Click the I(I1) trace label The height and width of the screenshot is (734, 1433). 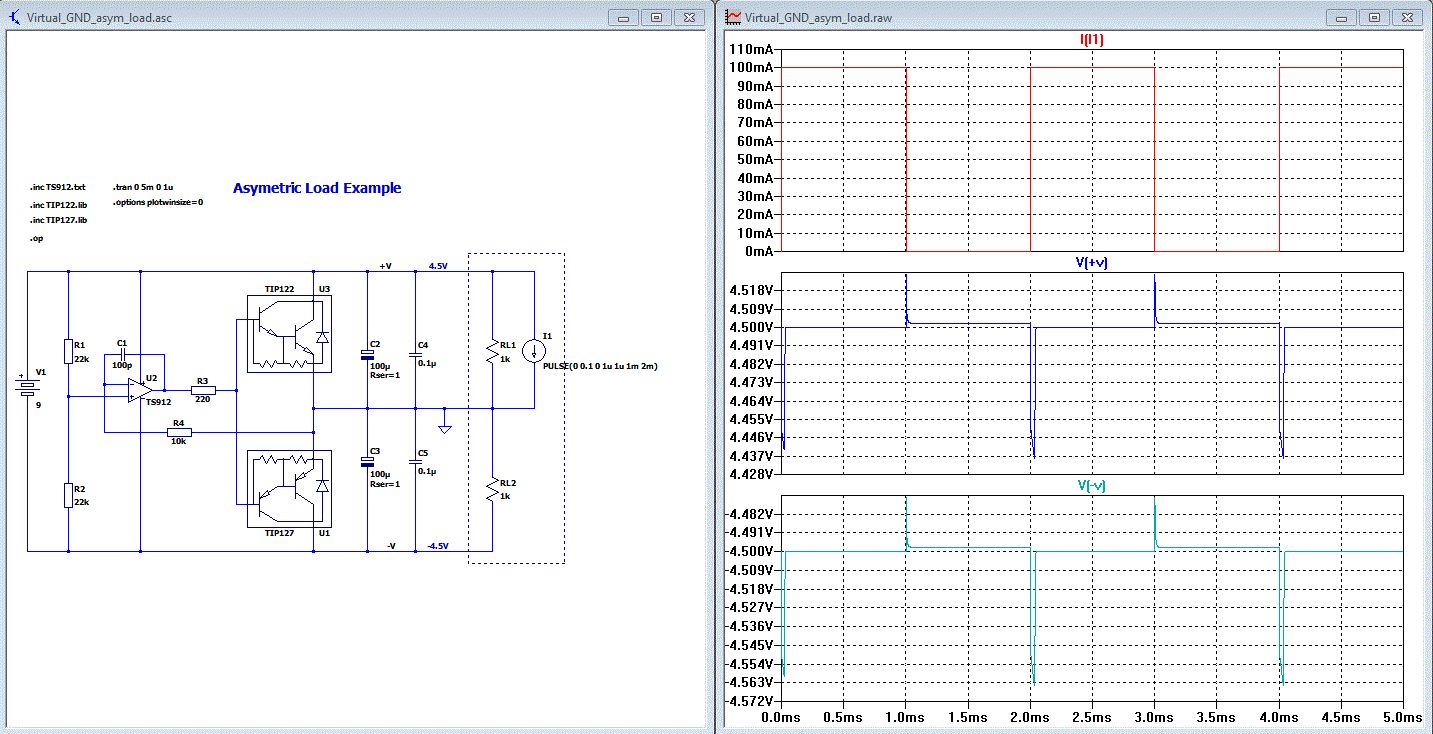1091,40
